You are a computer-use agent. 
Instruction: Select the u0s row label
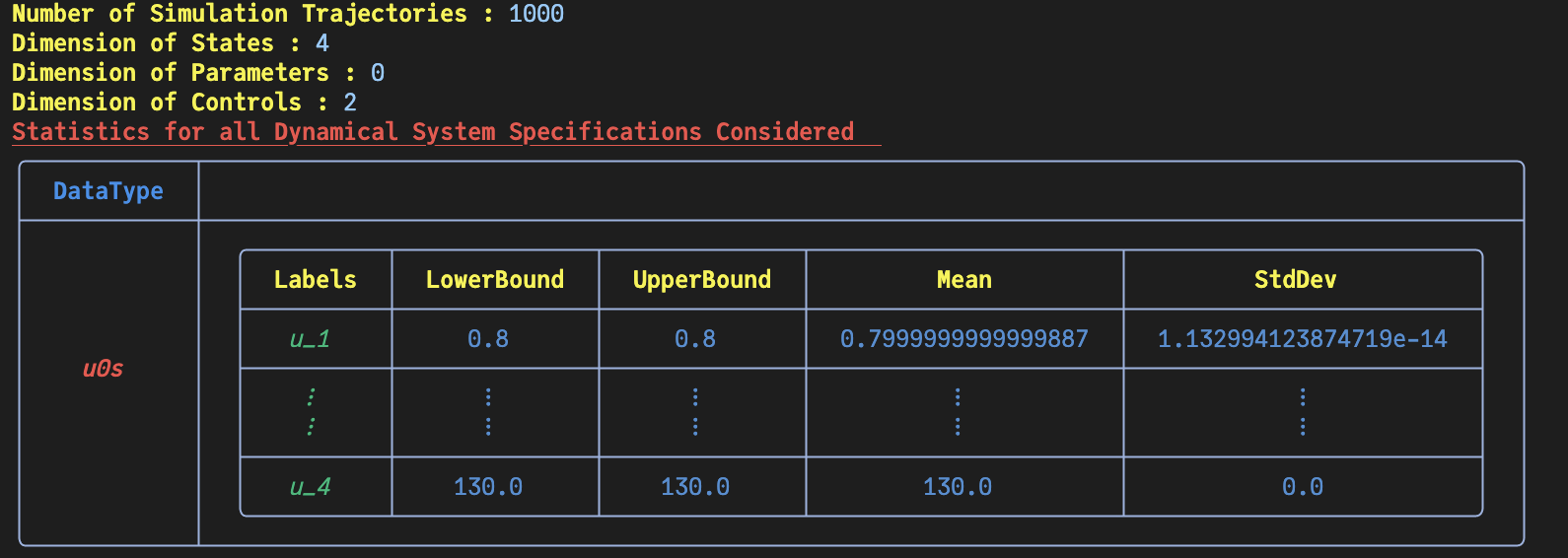103,369
